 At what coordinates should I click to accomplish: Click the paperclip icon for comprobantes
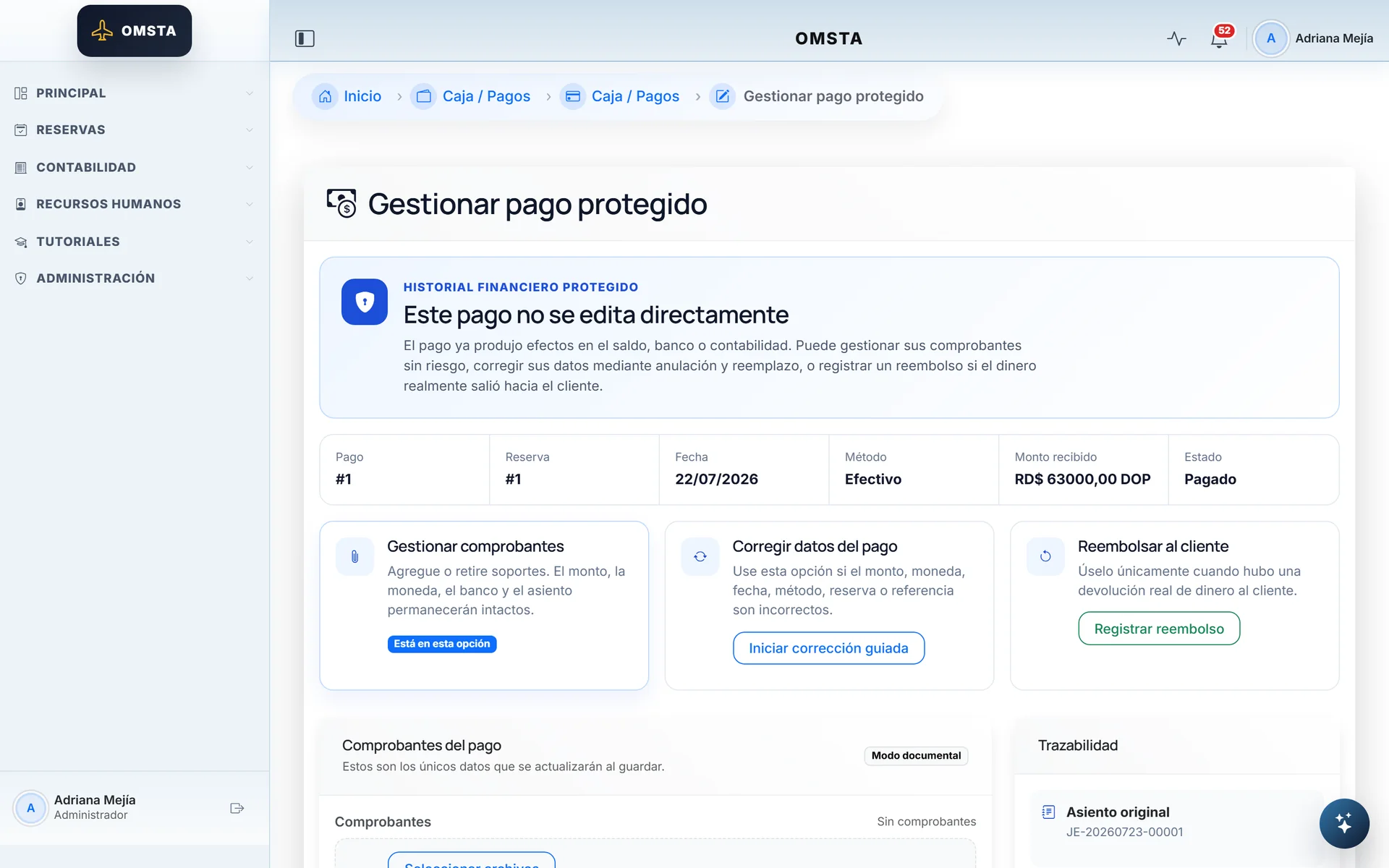pyautogui.click(x=354, y=556)
